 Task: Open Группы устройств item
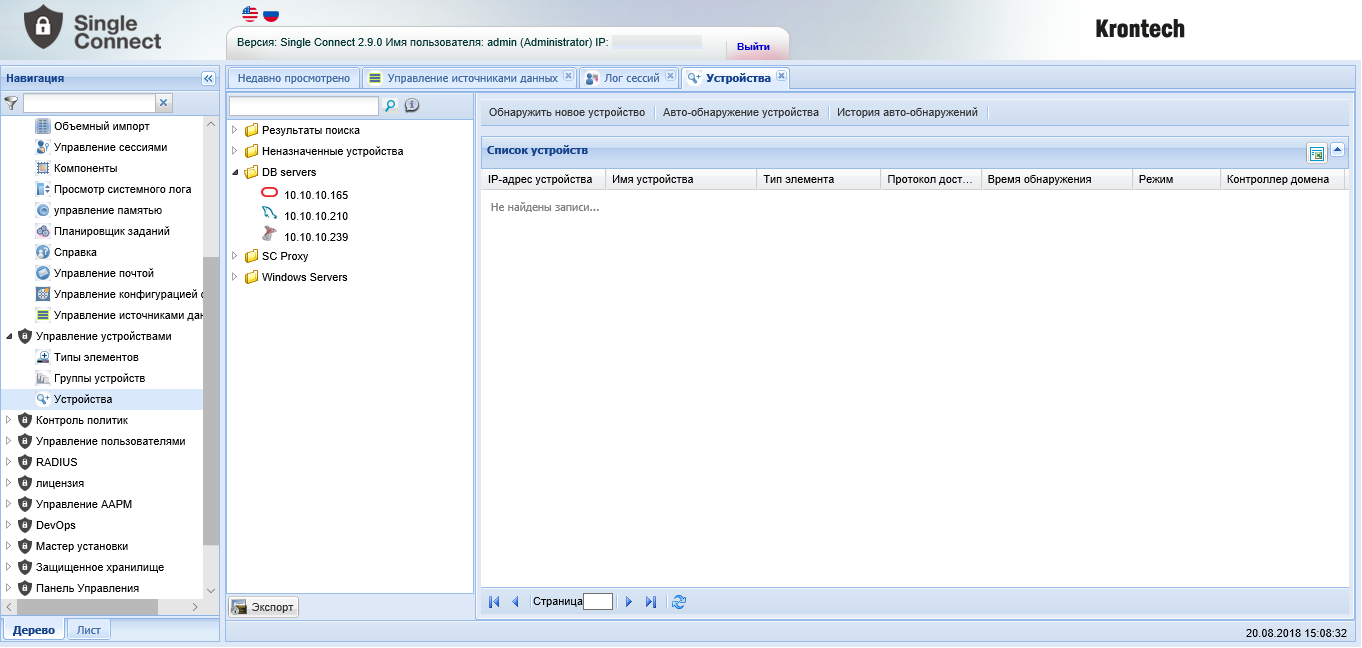tap(99, 378)
